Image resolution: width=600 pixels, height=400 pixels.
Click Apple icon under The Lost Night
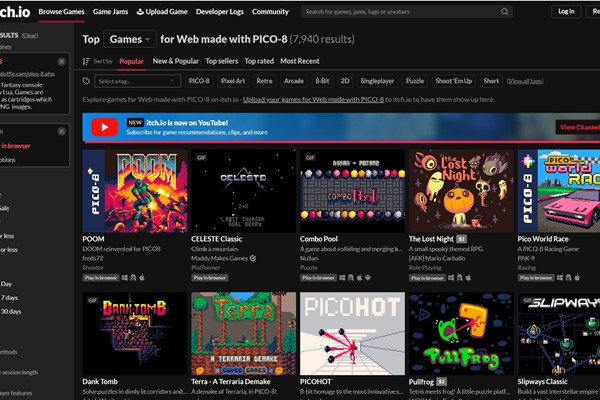(x=468, y=278)
